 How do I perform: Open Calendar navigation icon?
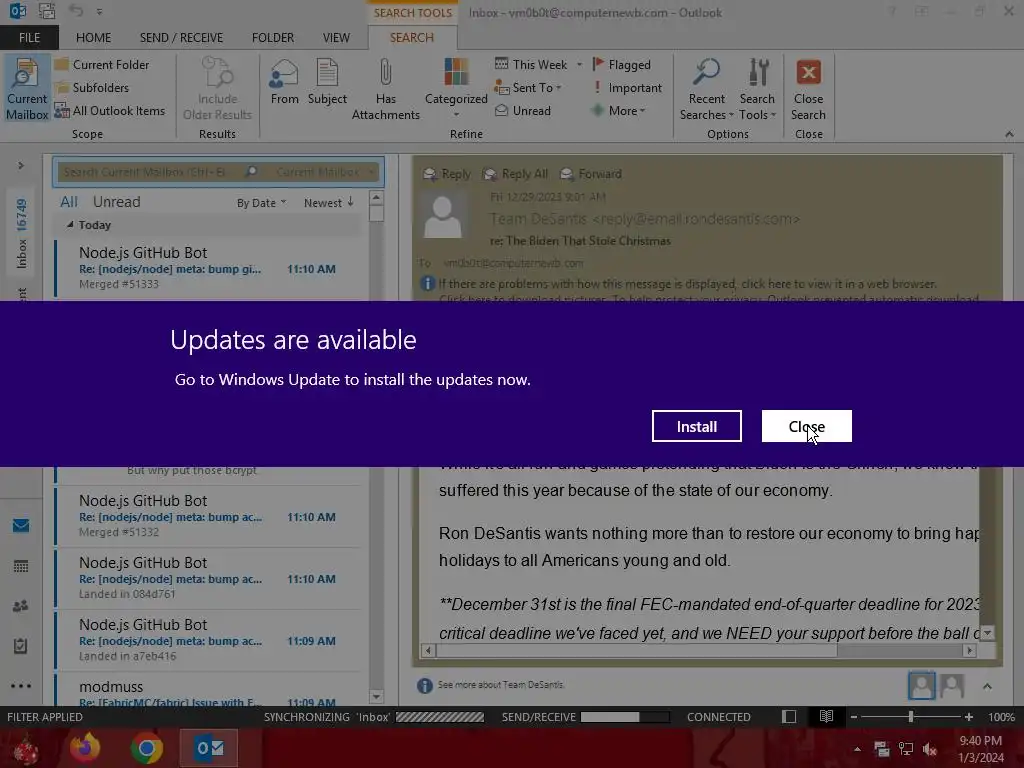pyautogui.click(x=21, y=566)
